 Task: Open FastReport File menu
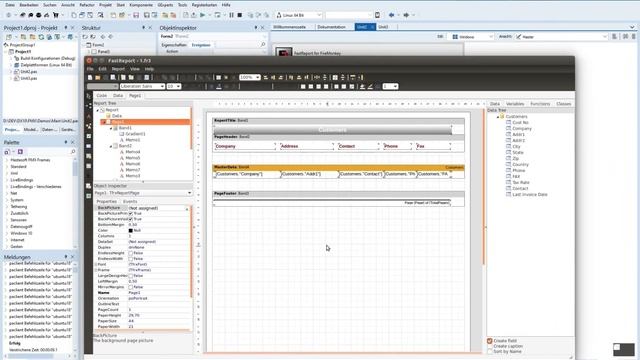[90, 69]
